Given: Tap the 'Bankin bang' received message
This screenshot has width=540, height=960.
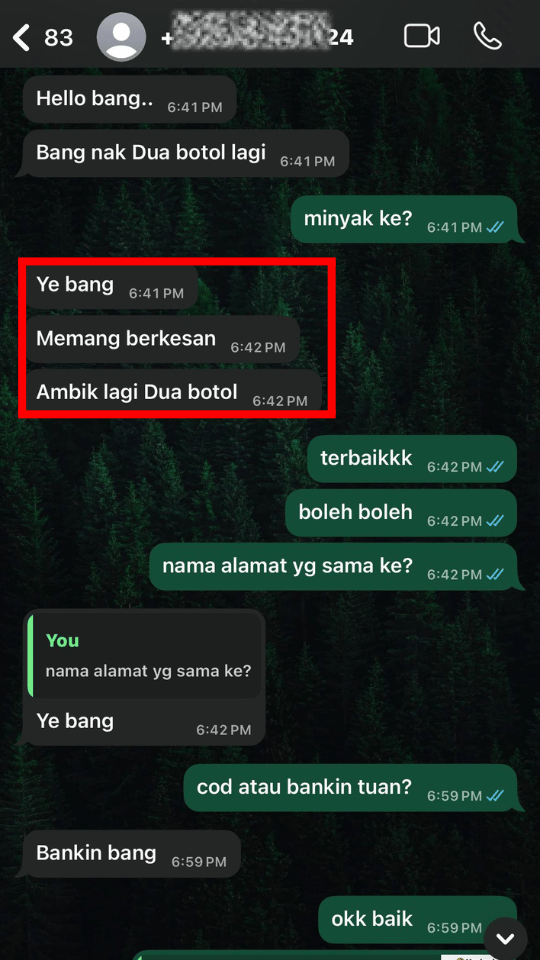Looking at the screenshot, I should pos(131,854).
